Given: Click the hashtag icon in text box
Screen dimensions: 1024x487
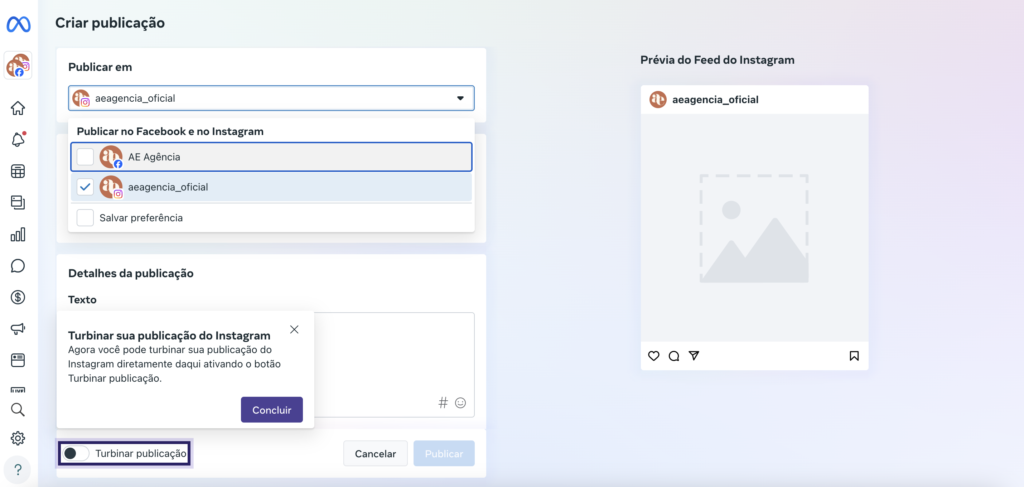Looking at the screenshot, I should pos(443,403).
